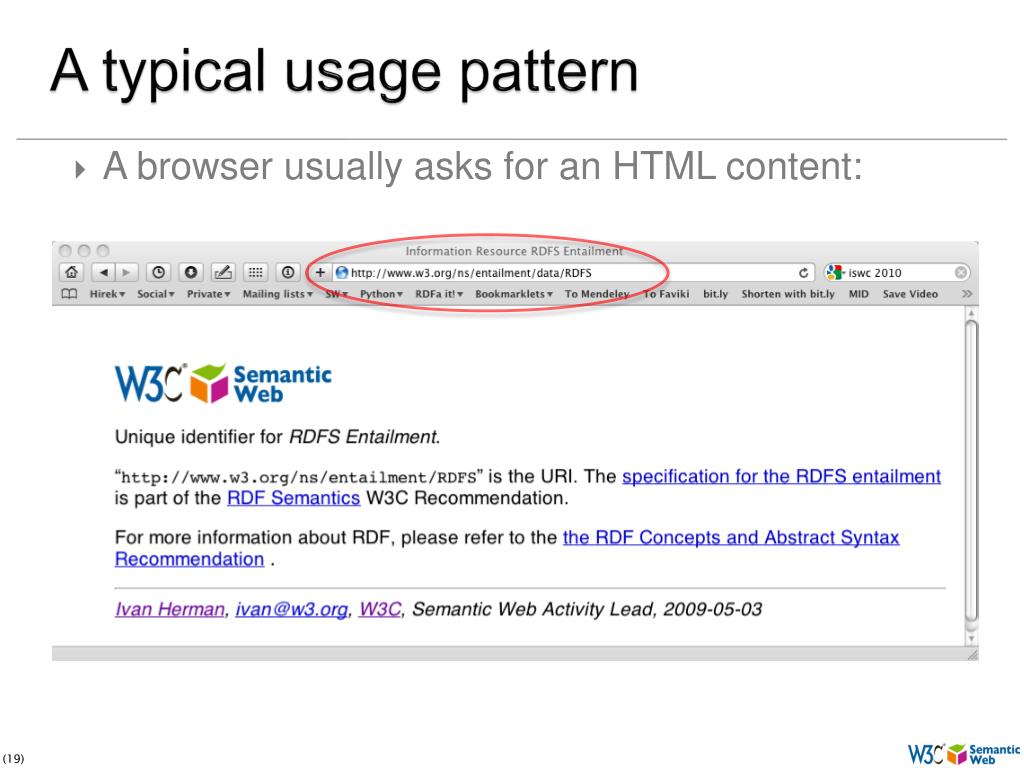Expand the Mailing lists bookmarks folder
The width and height of the screenshot is (1024, 768).
pos(278,294)
